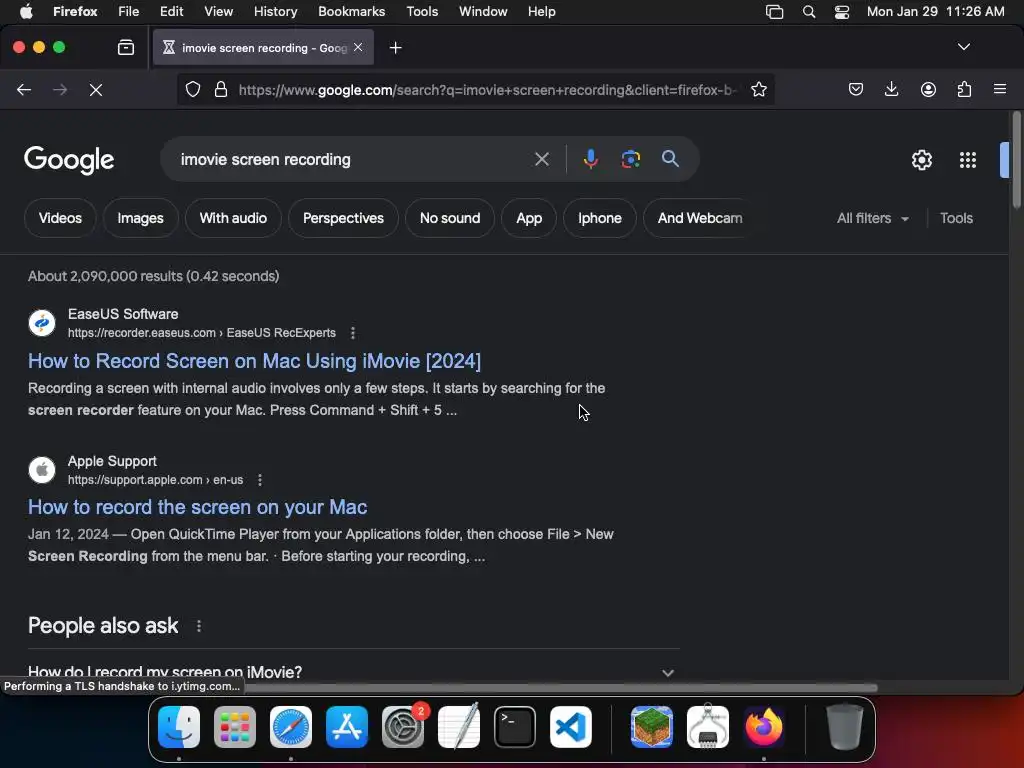Open Safari from the Dock
Viewport: 1024px width, 768px height.
pos(291,727)
